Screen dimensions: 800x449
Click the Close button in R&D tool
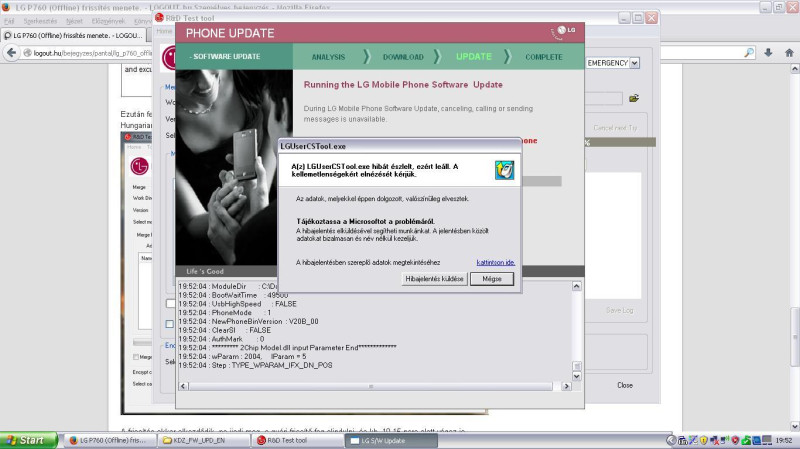tap(624, 385)
